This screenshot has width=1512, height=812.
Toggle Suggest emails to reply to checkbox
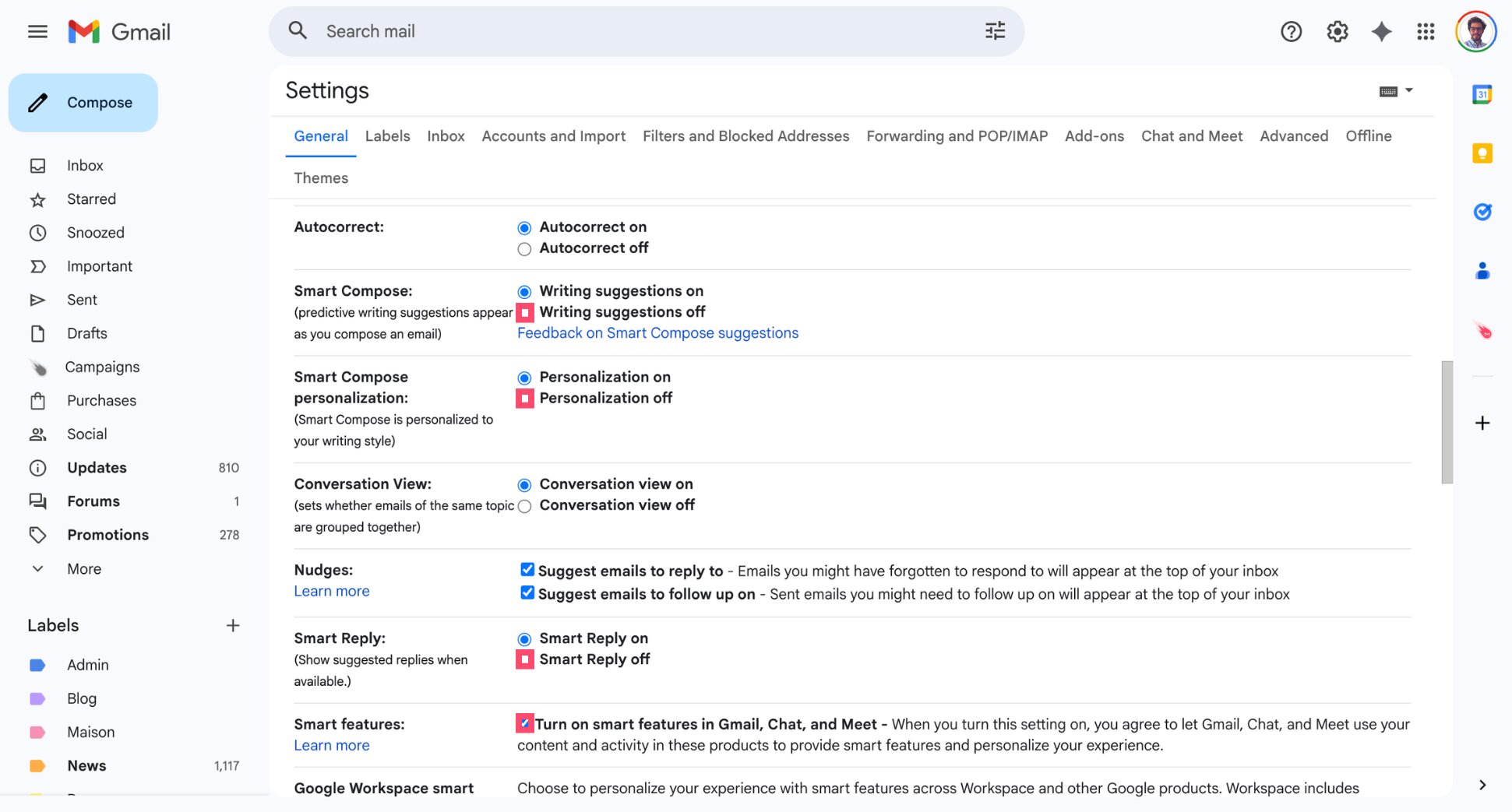[527, 570]
